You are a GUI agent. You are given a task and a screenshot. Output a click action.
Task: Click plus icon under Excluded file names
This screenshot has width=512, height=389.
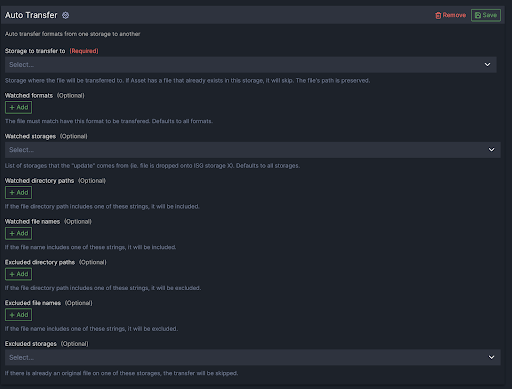click(x=12, y=315)
